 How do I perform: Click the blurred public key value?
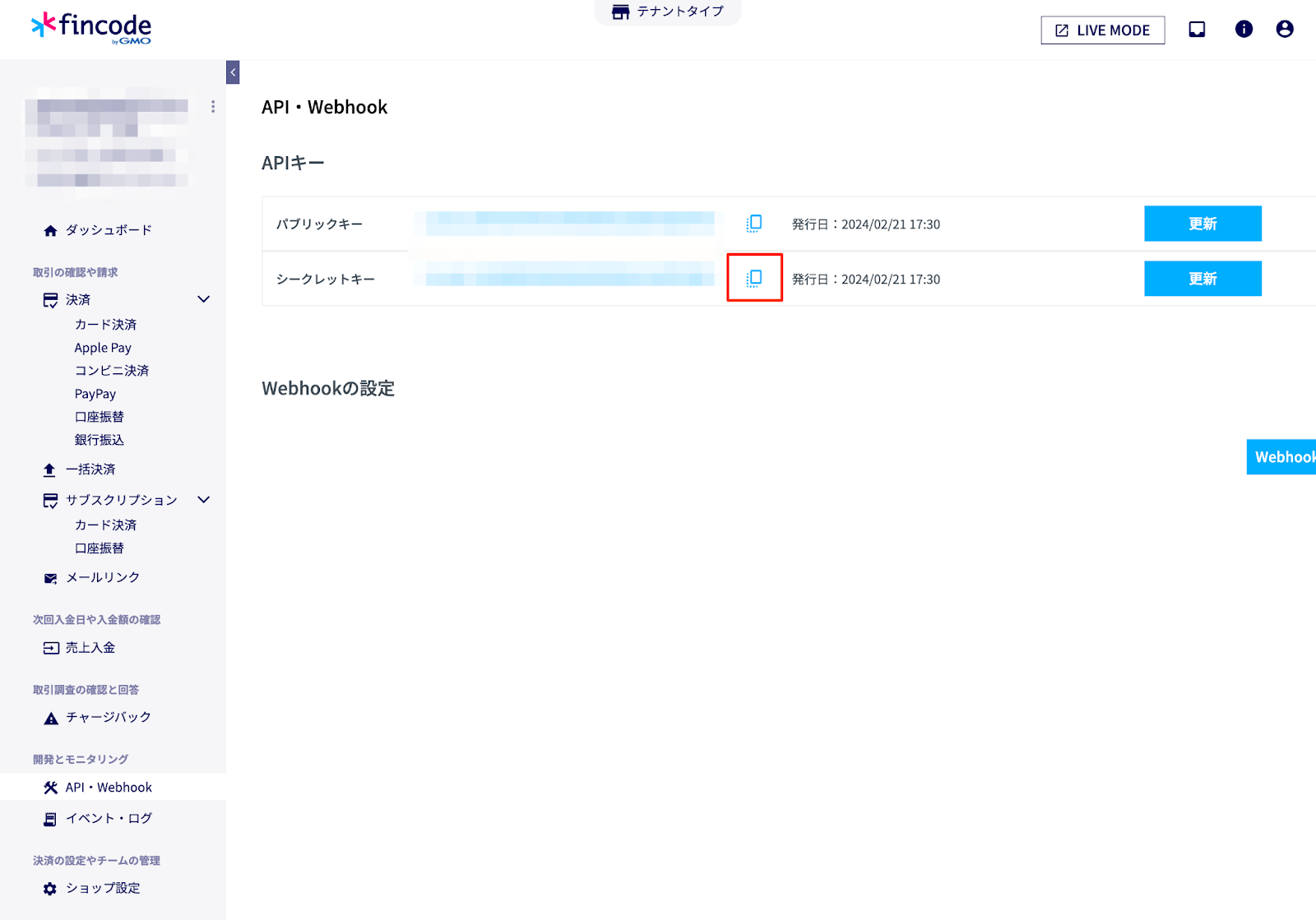coord(570,224)
